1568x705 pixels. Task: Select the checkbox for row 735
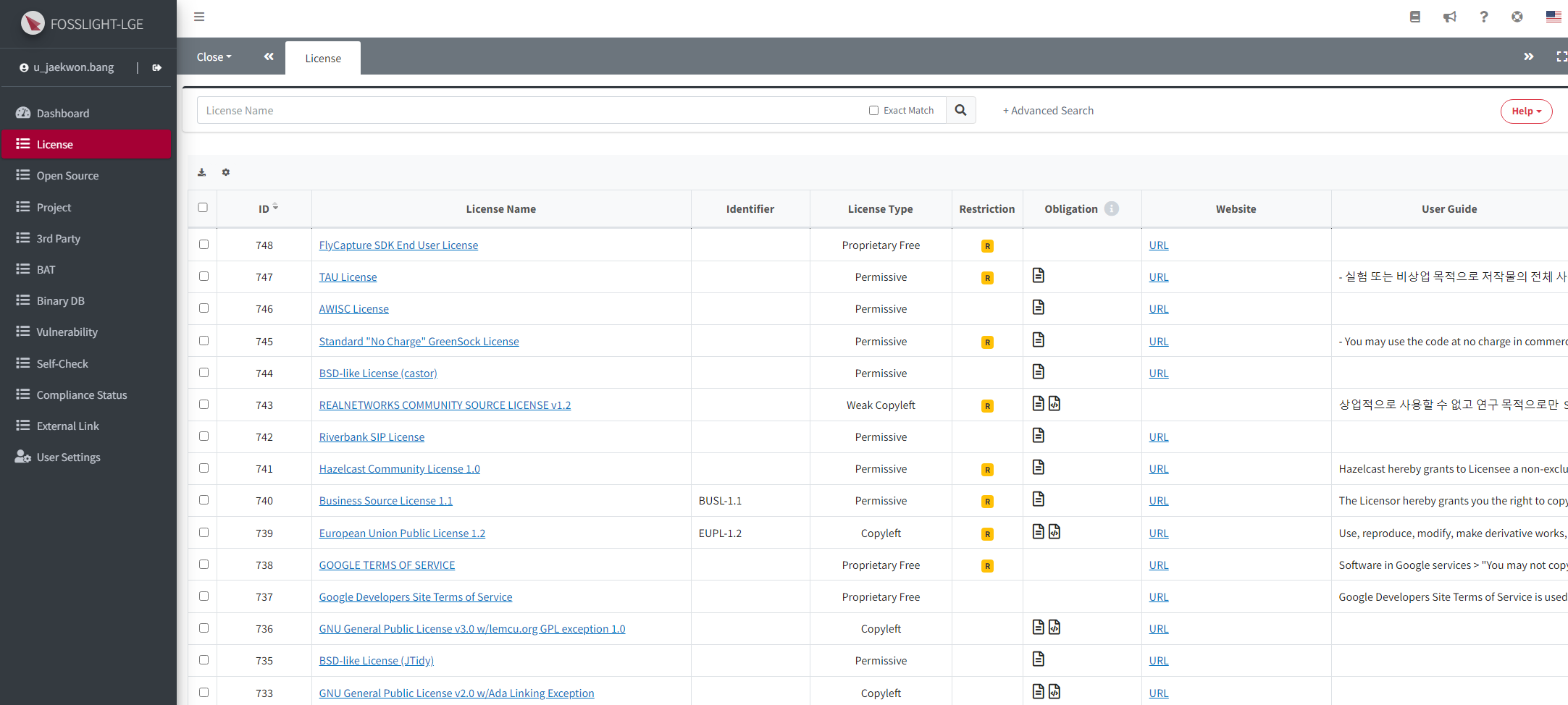pyautogui.click(x=204, y=660)
